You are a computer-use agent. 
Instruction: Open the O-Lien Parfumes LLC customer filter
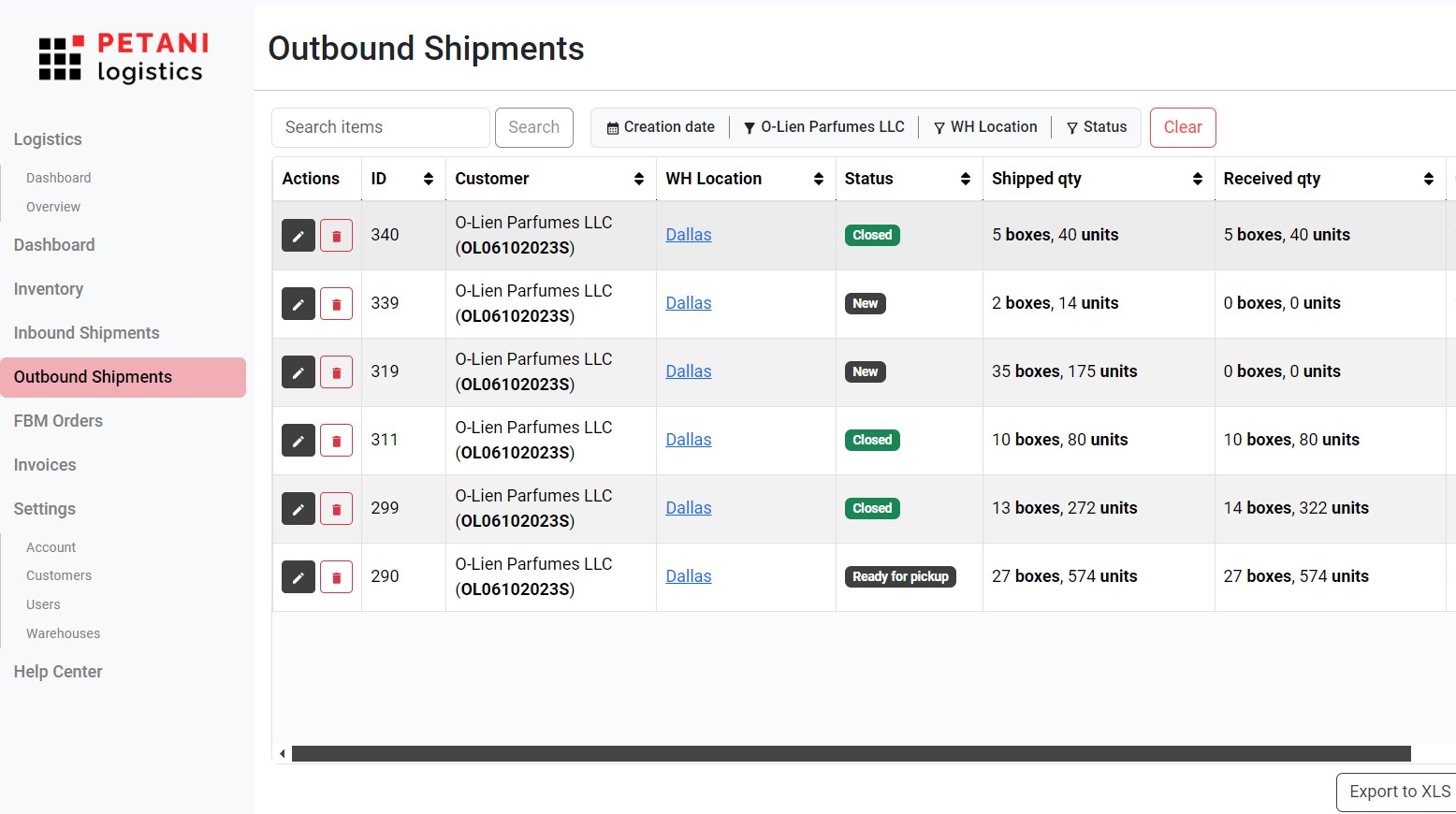point(823,127)
